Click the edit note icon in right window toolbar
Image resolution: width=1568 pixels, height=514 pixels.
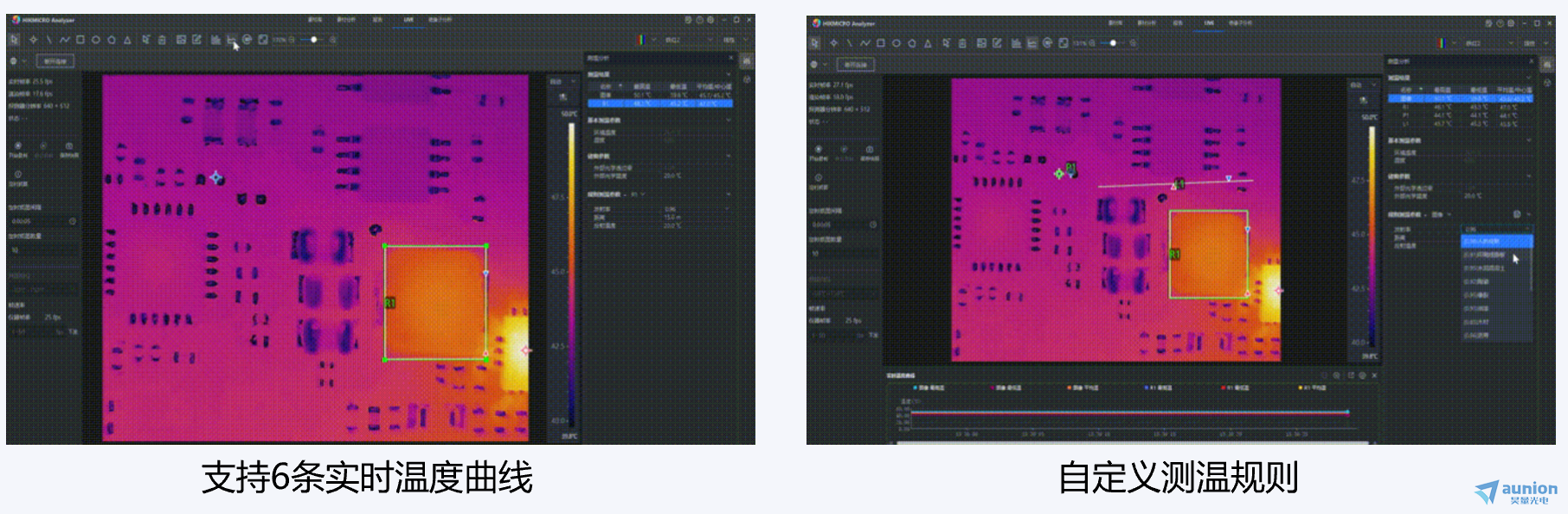point(997,42)
